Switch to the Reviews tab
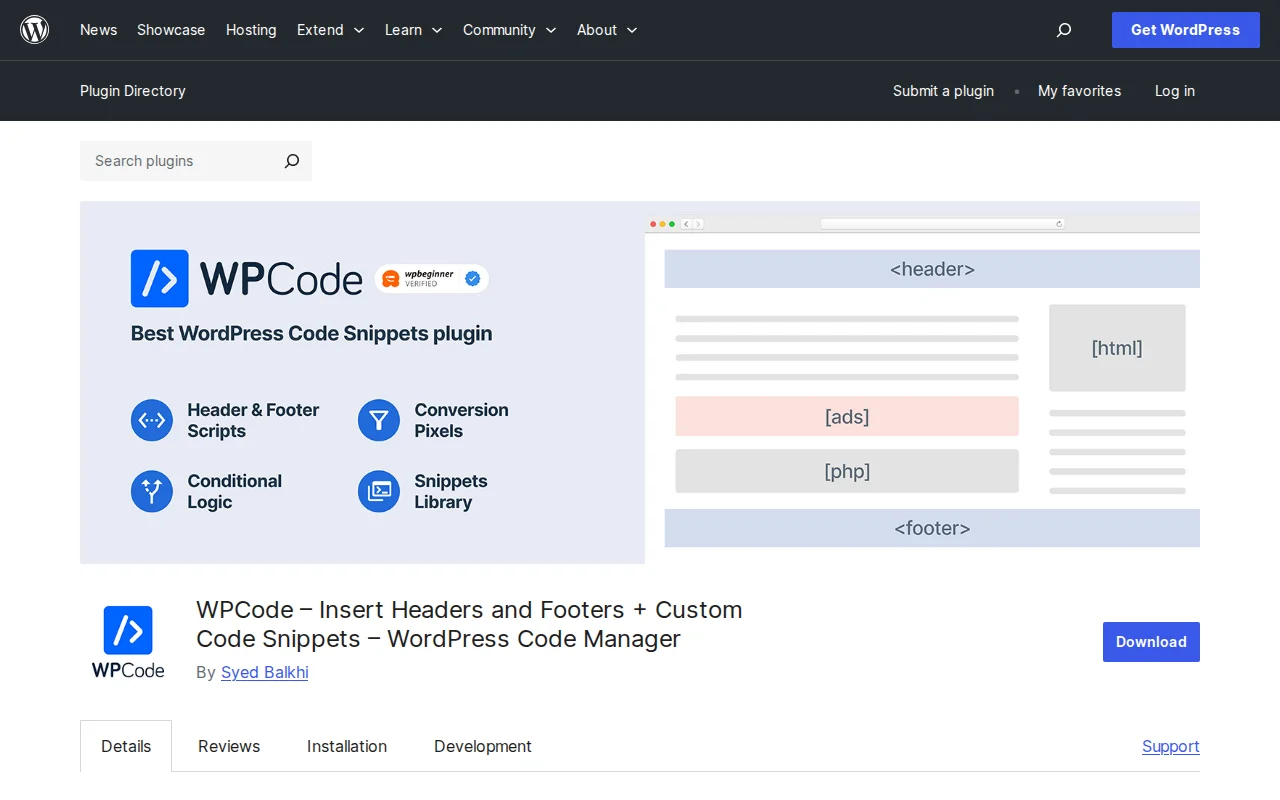Viewport: 1280px width, 800px height. pos(228,746)
